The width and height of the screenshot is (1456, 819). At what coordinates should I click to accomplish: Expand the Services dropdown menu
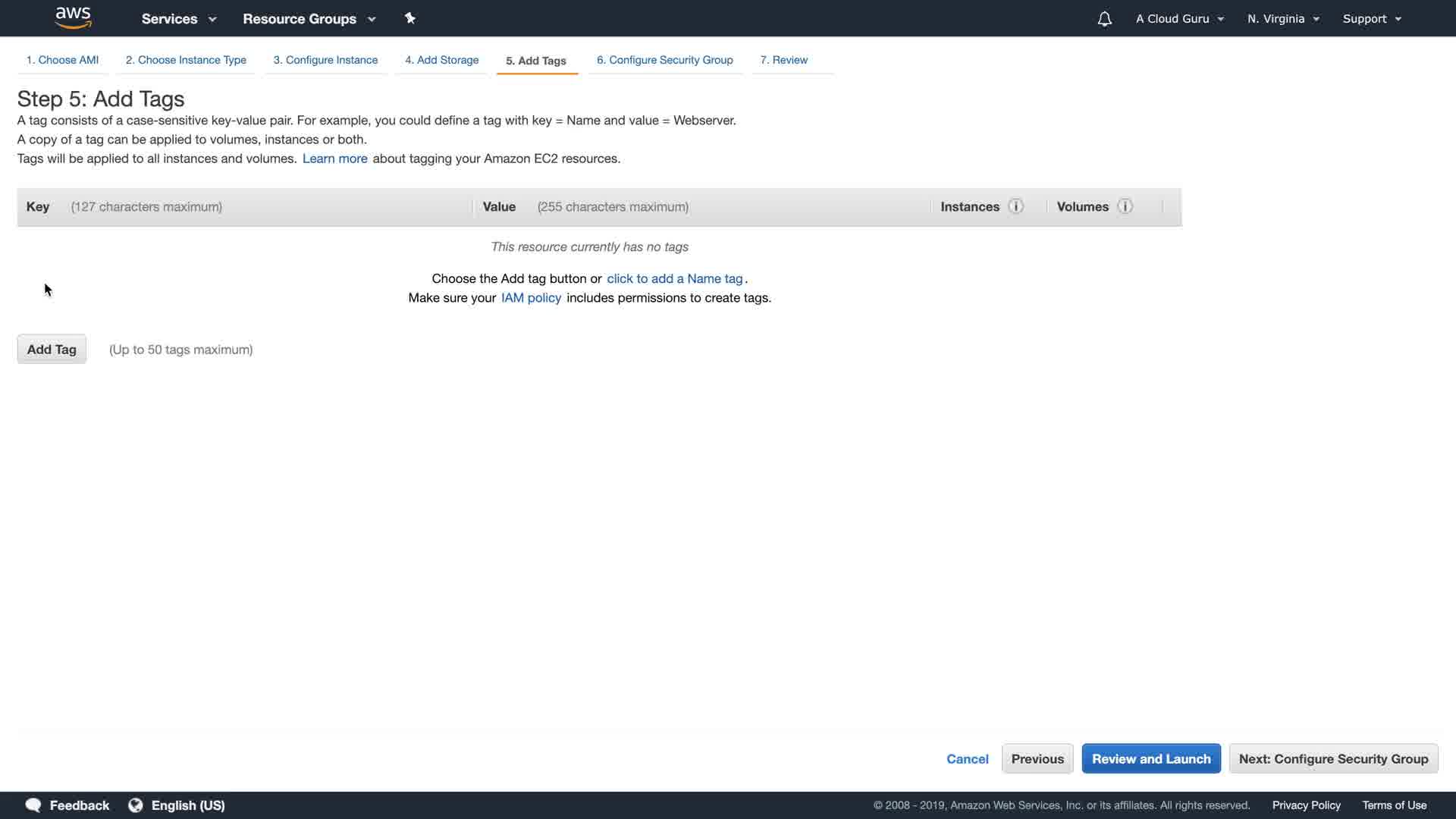coord(178,19)
